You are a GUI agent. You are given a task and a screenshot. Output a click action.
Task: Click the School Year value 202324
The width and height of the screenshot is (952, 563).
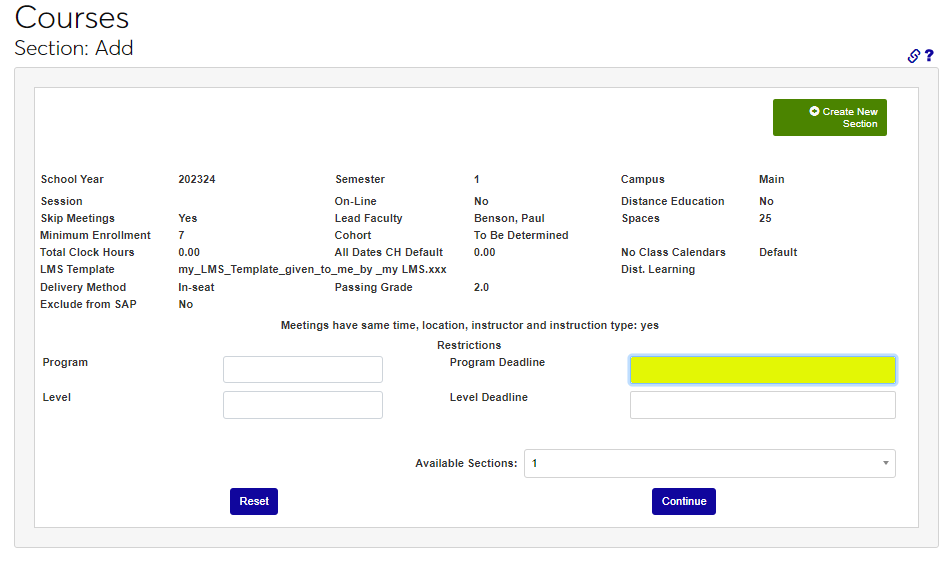[x=197, y=180]
